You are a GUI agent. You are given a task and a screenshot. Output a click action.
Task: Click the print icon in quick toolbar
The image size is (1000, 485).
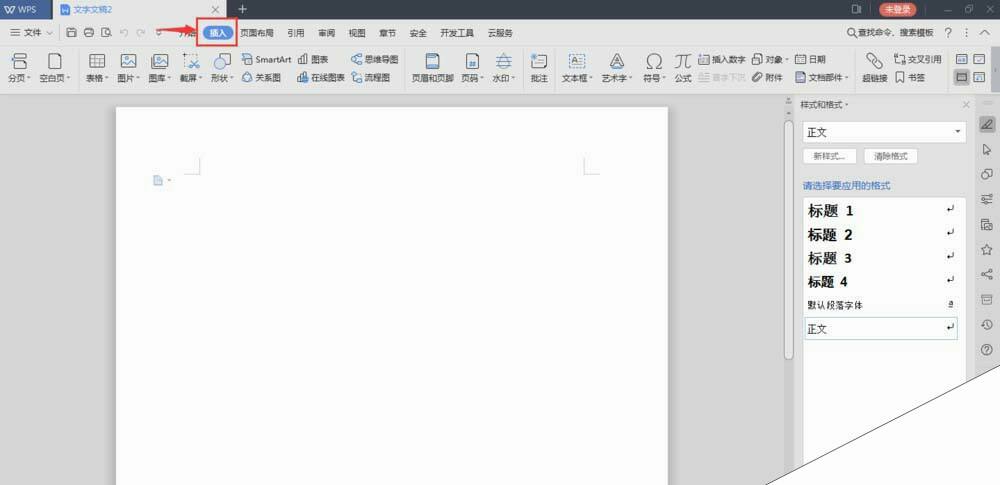pyautogui.click(x=89, y=33)
